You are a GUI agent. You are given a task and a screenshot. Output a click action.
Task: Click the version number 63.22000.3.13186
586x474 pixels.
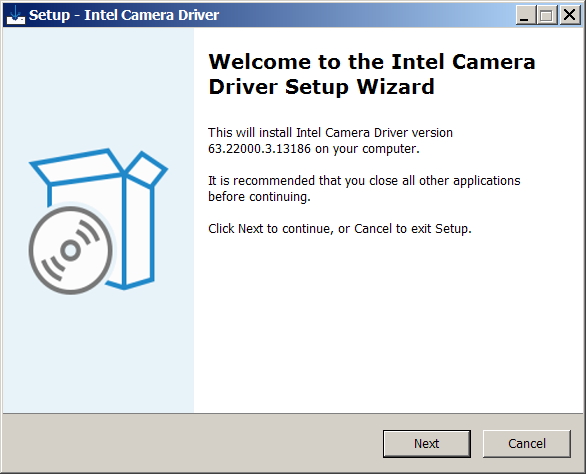[259, 149]
